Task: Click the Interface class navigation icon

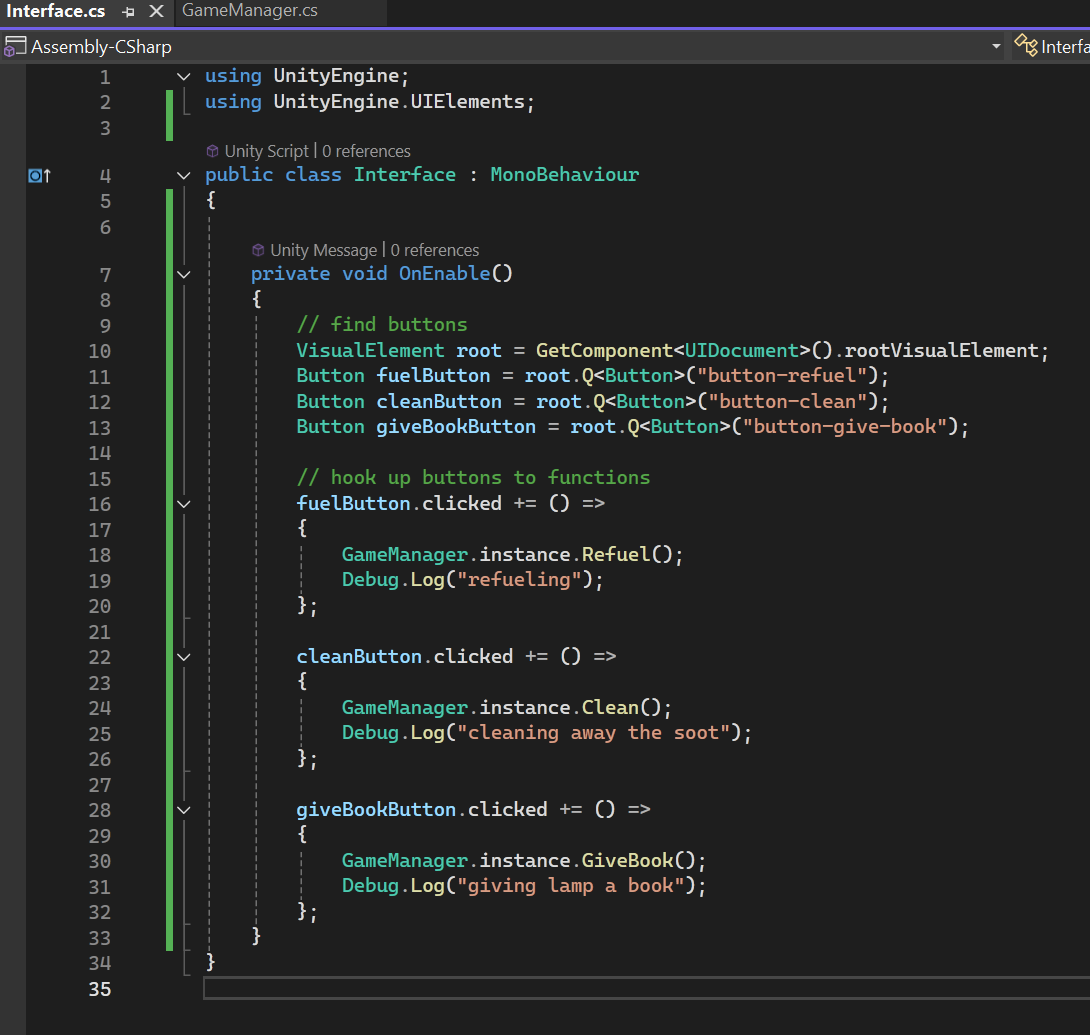Action: click(1025, 45)
